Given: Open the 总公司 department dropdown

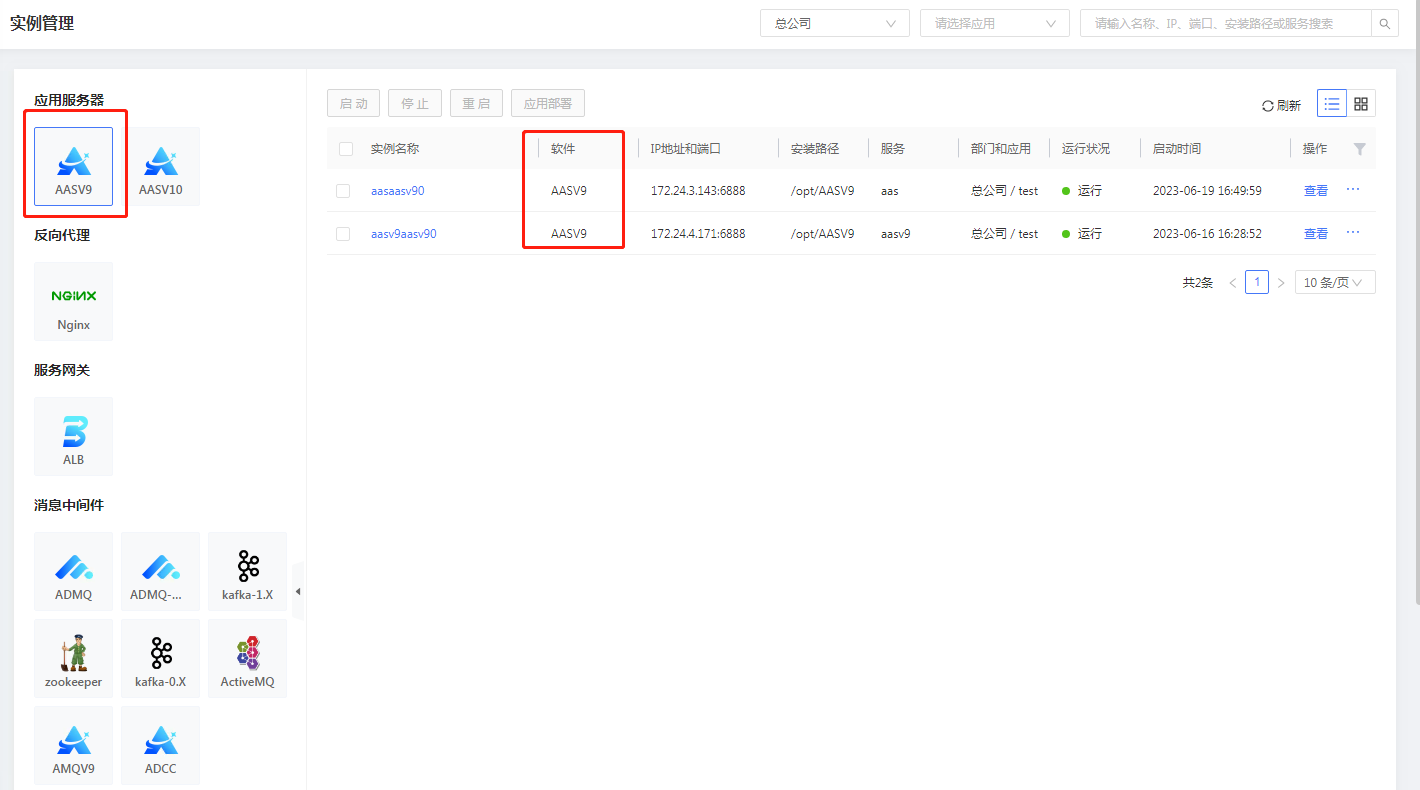Looking at the screenshot, I should [835, 23].
